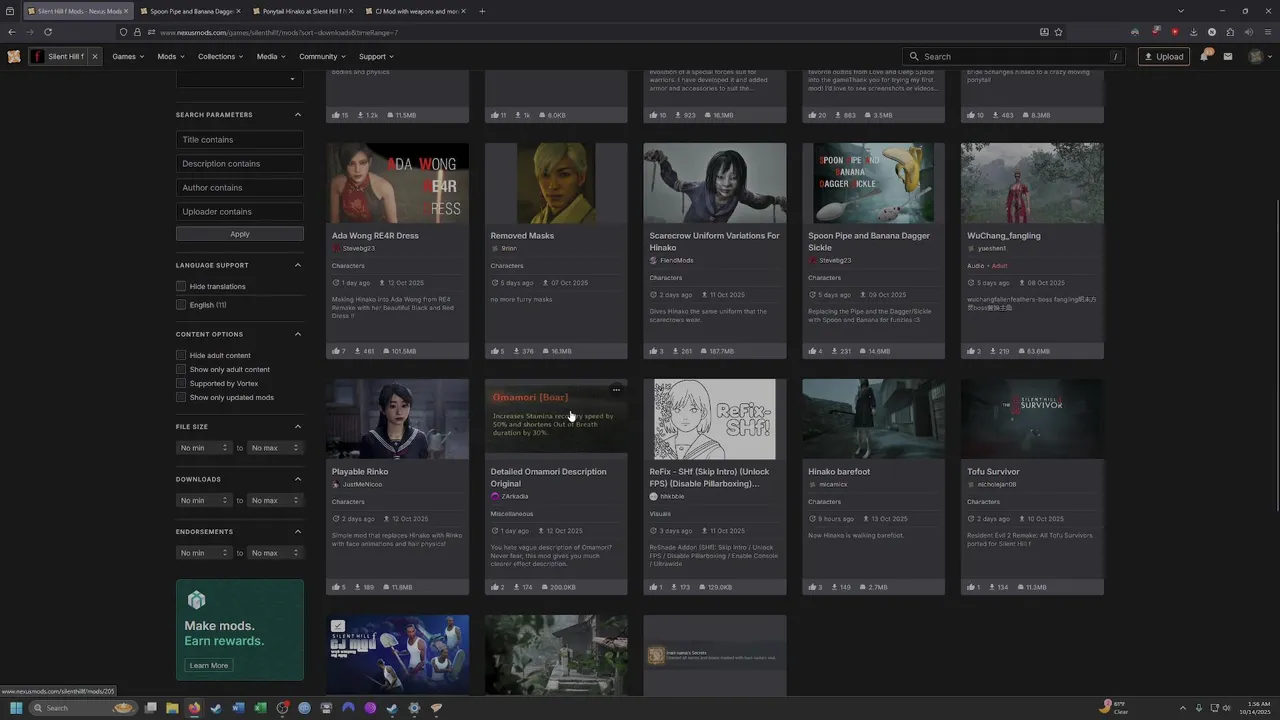The height and width of the screenshot is (720, 1280).
Task: Enable Show only updated mods
Action: 181,397
